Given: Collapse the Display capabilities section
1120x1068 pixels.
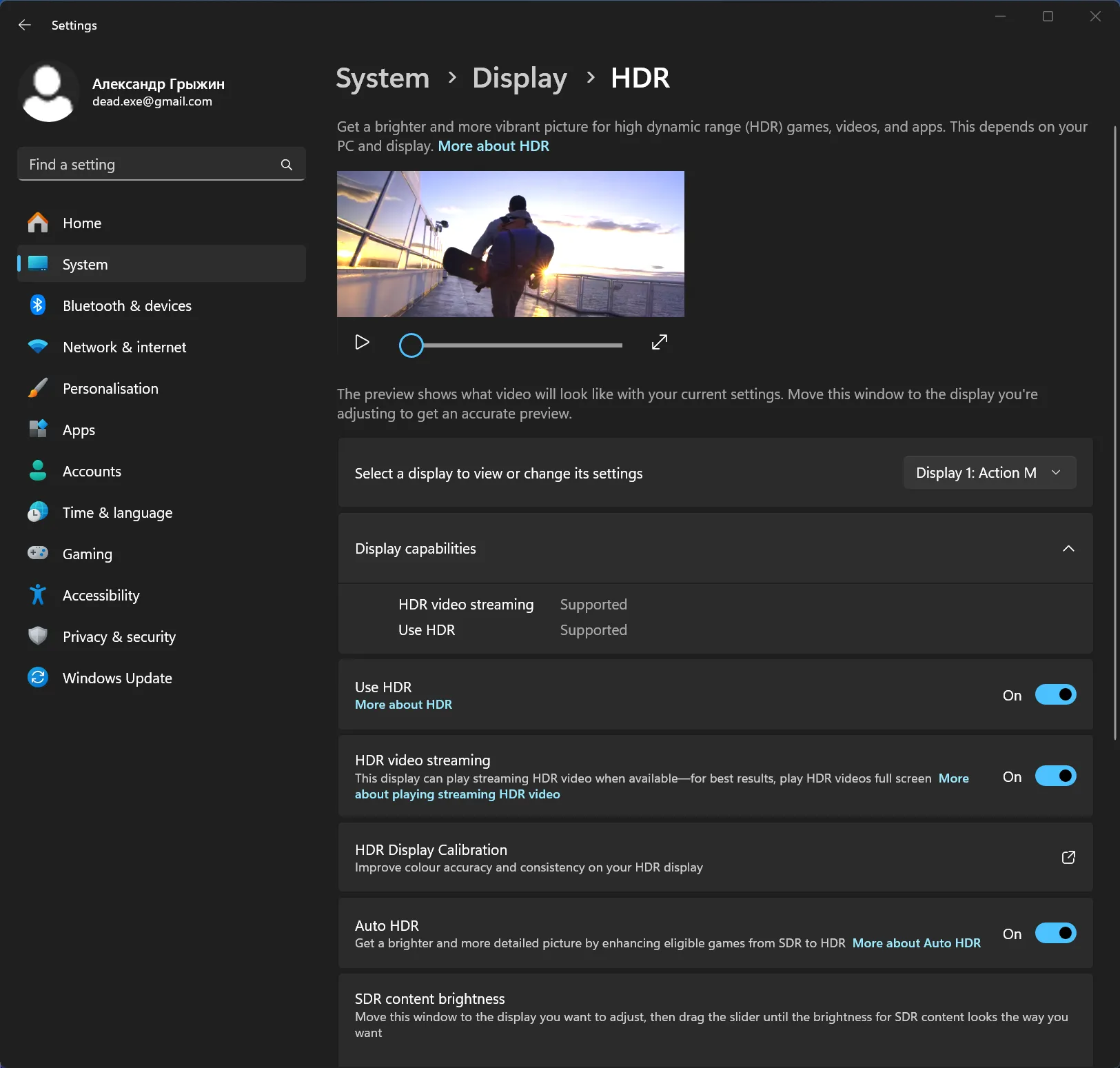Looking at the screenshot, I should [1068, 549].
